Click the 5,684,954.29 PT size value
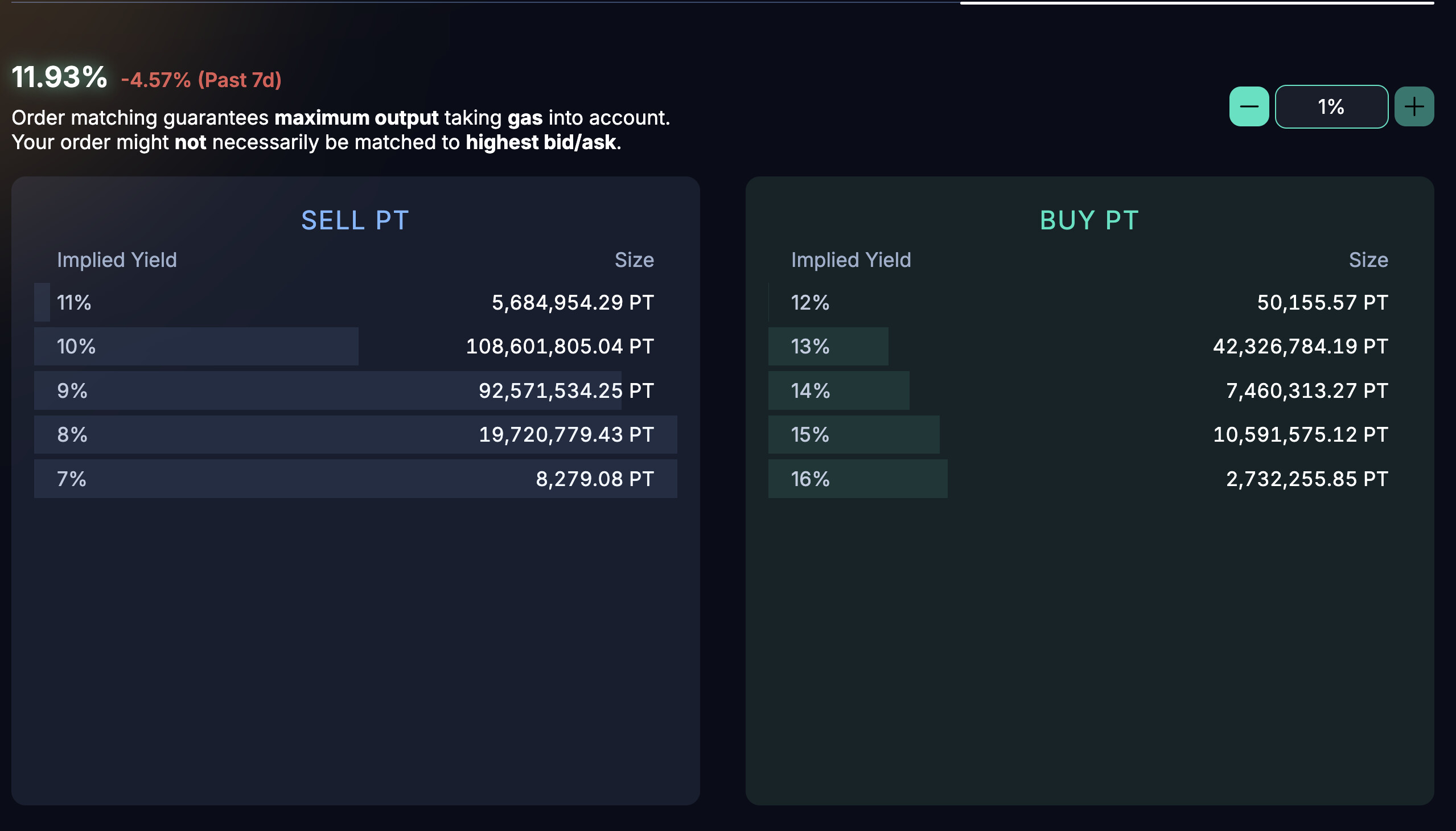1456x831 pixels. [573, 302]
